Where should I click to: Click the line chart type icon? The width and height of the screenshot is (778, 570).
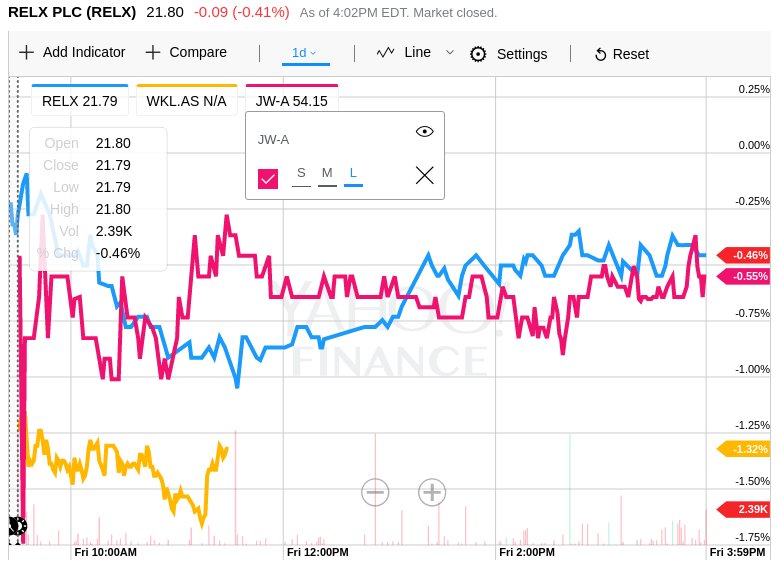386,52
